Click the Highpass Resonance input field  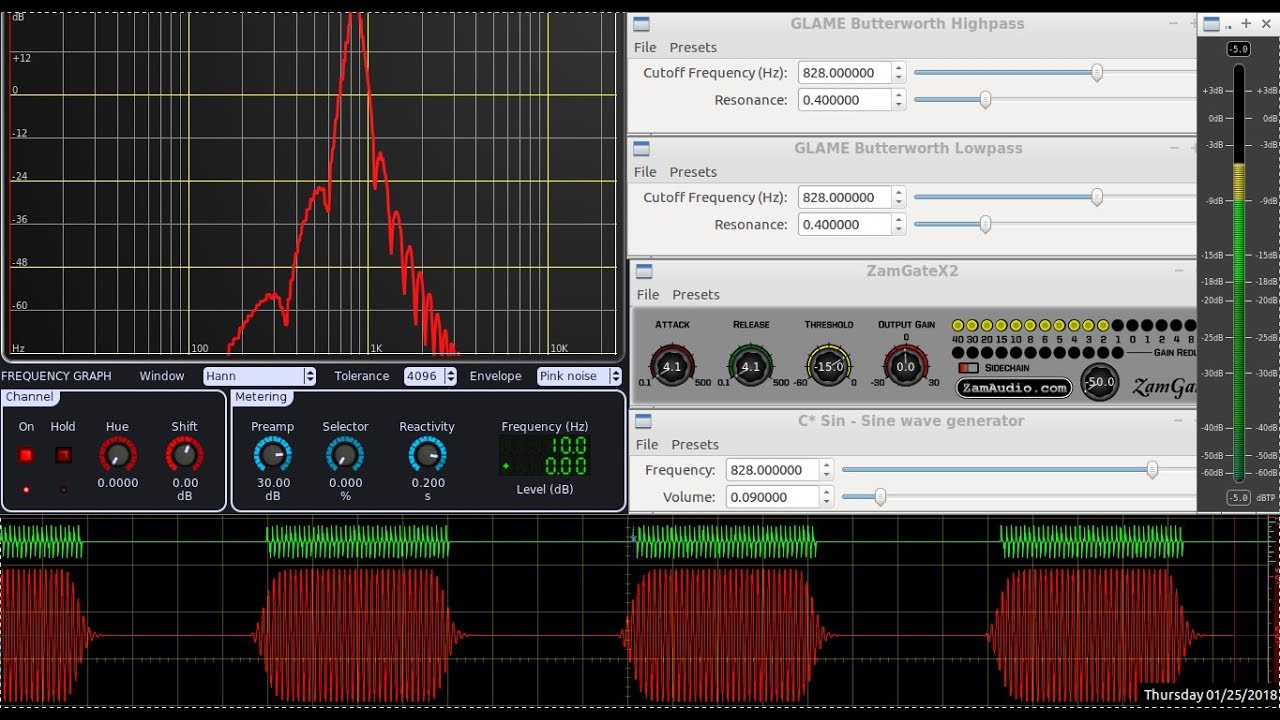(845, 100)
